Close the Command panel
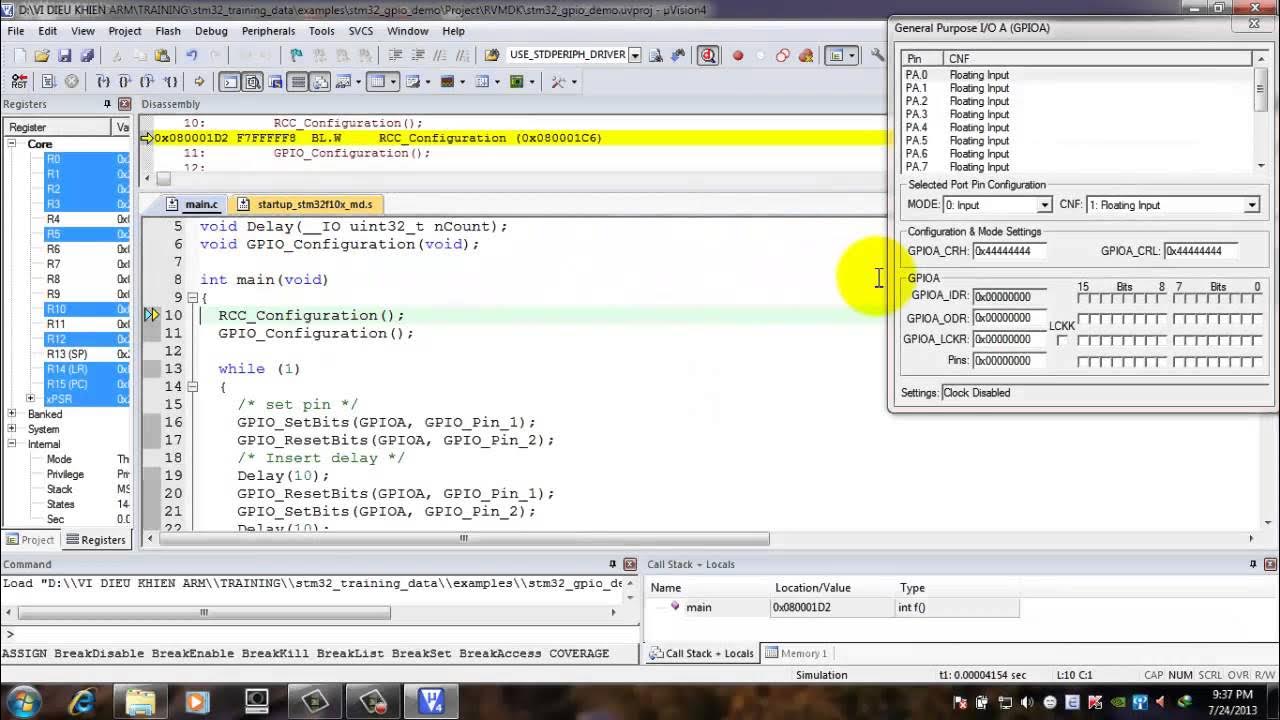1280x720 pixels. click(x=630, y=564)
